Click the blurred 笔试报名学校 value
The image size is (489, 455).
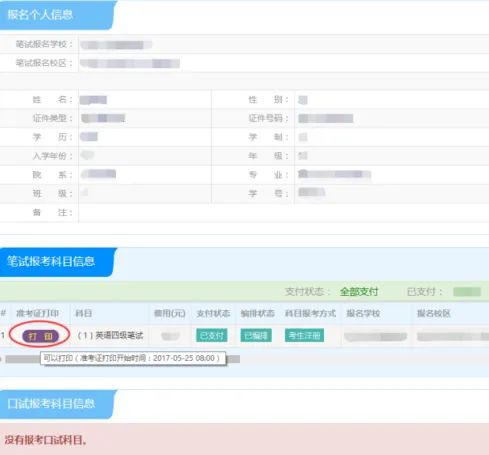coord(116,45)
